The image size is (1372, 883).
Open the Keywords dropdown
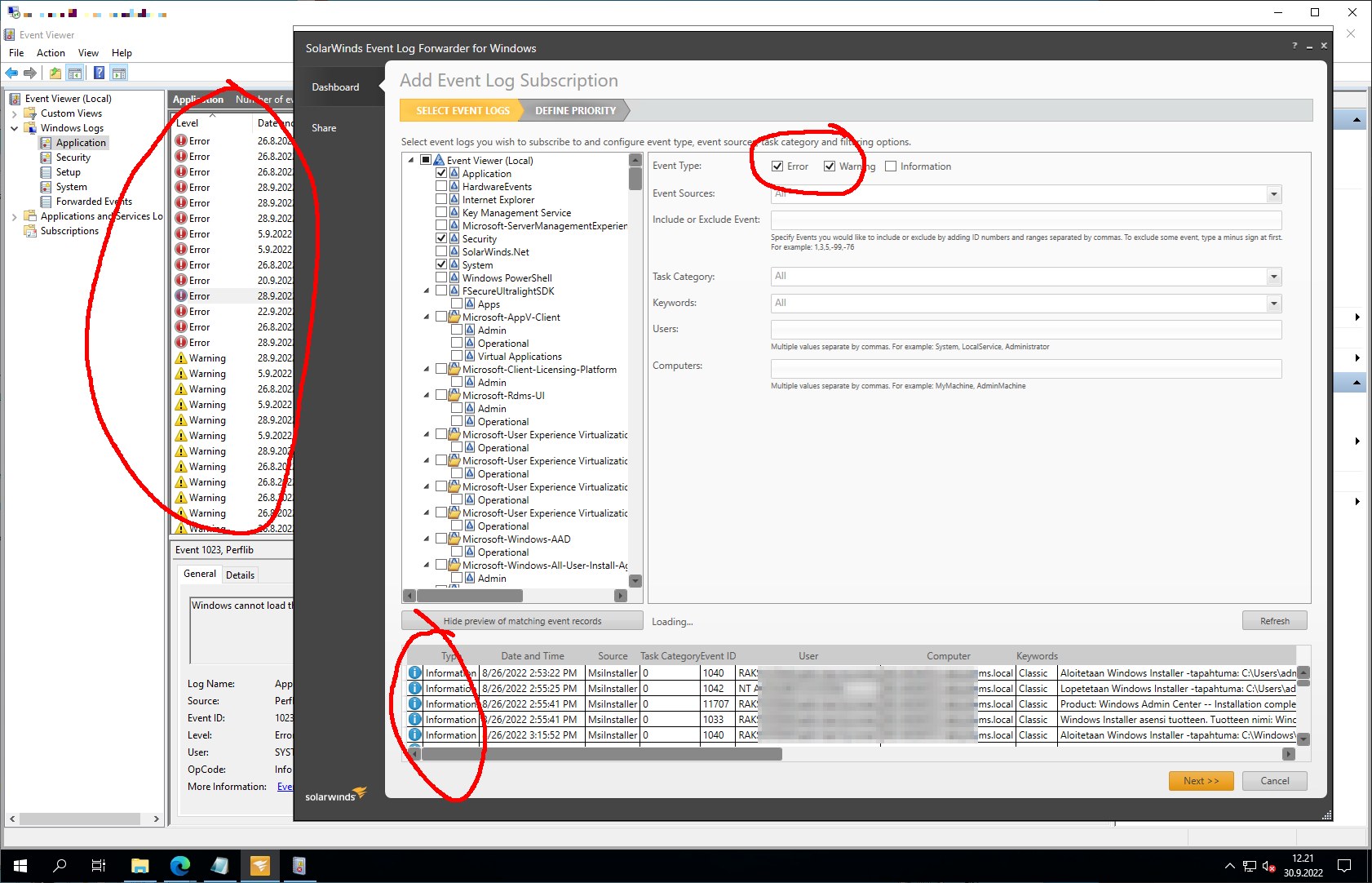(1273, 304)
